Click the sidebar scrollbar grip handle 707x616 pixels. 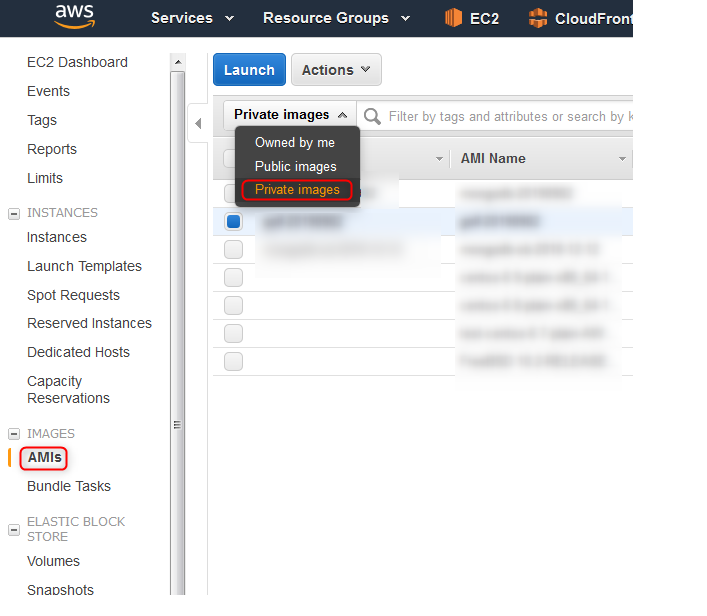click(x=177, y=425)
